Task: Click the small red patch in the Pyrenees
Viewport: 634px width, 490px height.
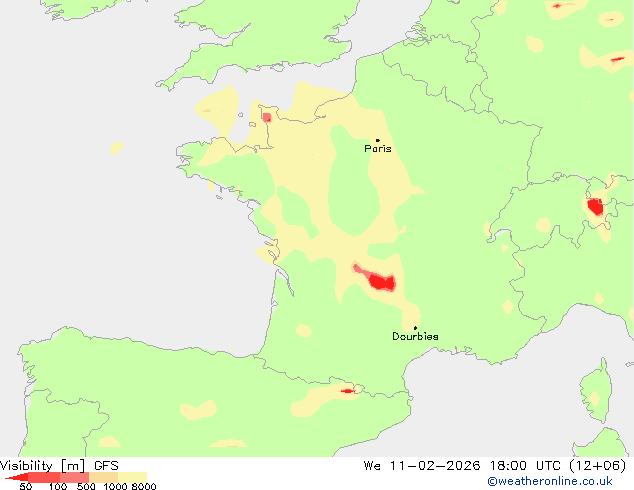Action: pyautogui.click(x=347, y=391)
